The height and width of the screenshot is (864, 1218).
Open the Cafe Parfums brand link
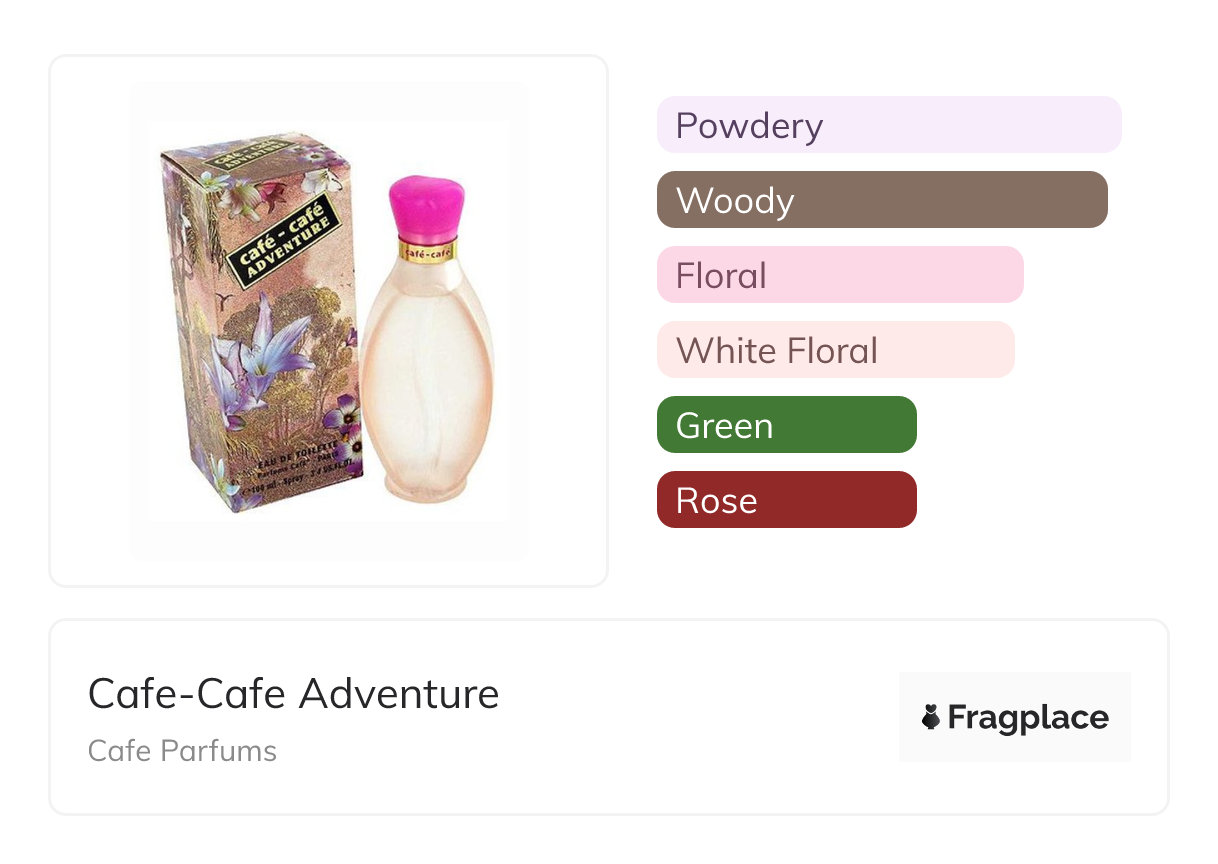[x=182, y=751]
